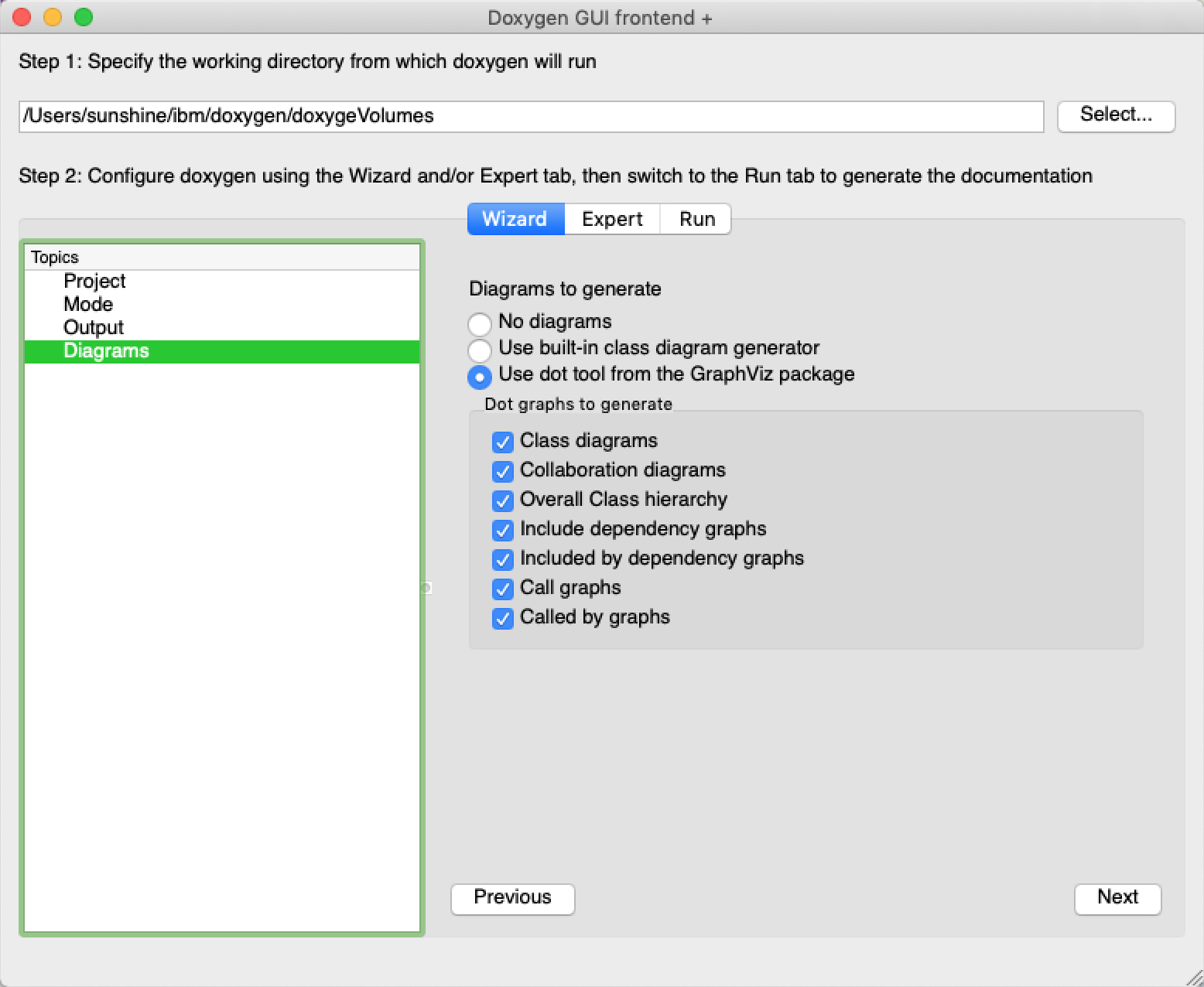
Task: Click the window resize grip corner
Action: click(x=1194, y=977)
